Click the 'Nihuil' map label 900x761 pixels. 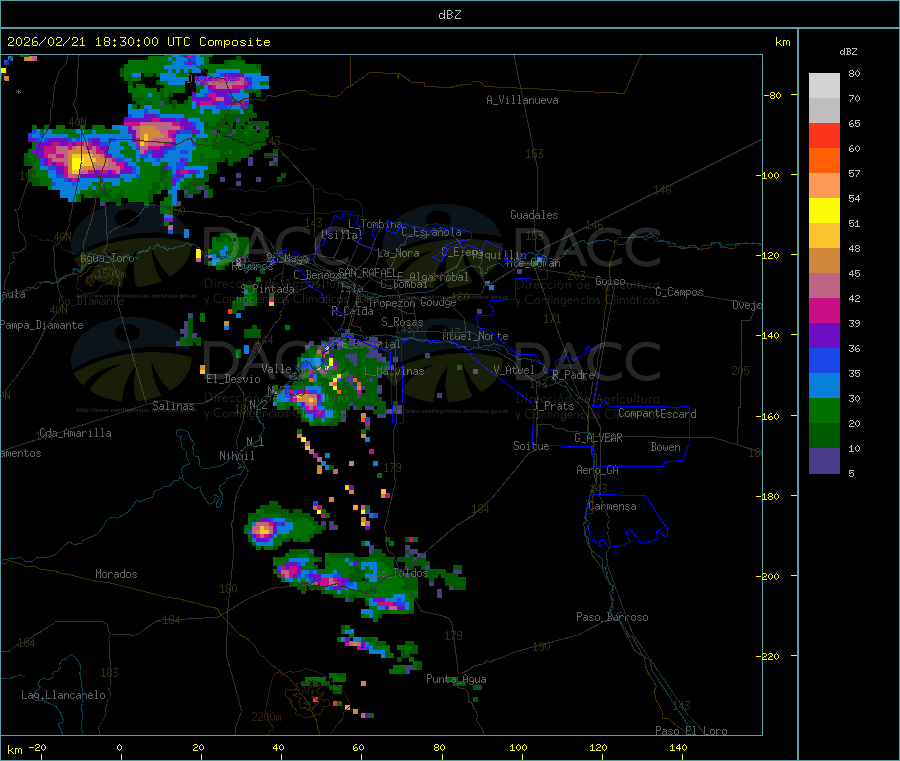pyautogui.click(x=237, y=456)
